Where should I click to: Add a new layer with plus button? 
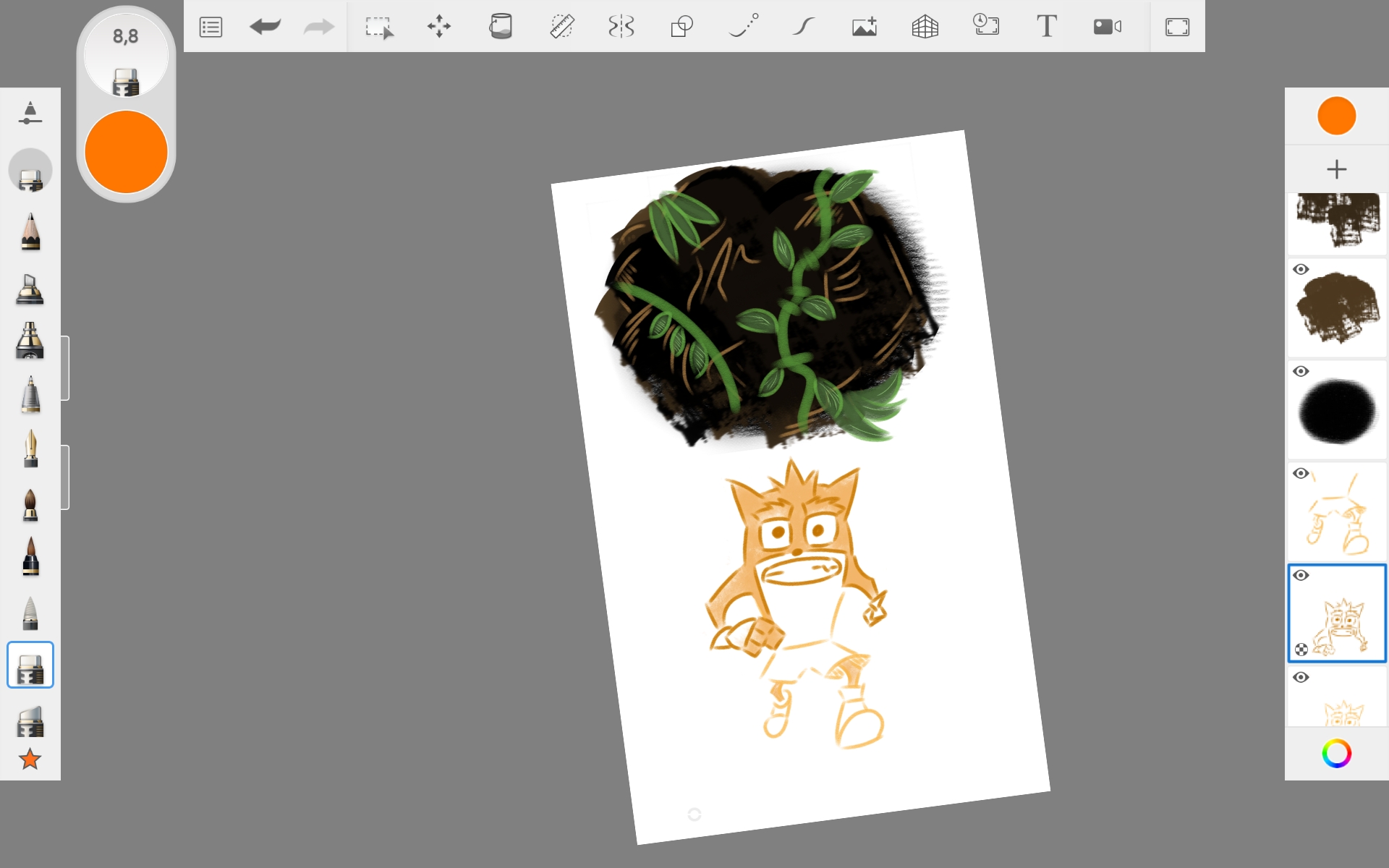tap(1336, 169)
